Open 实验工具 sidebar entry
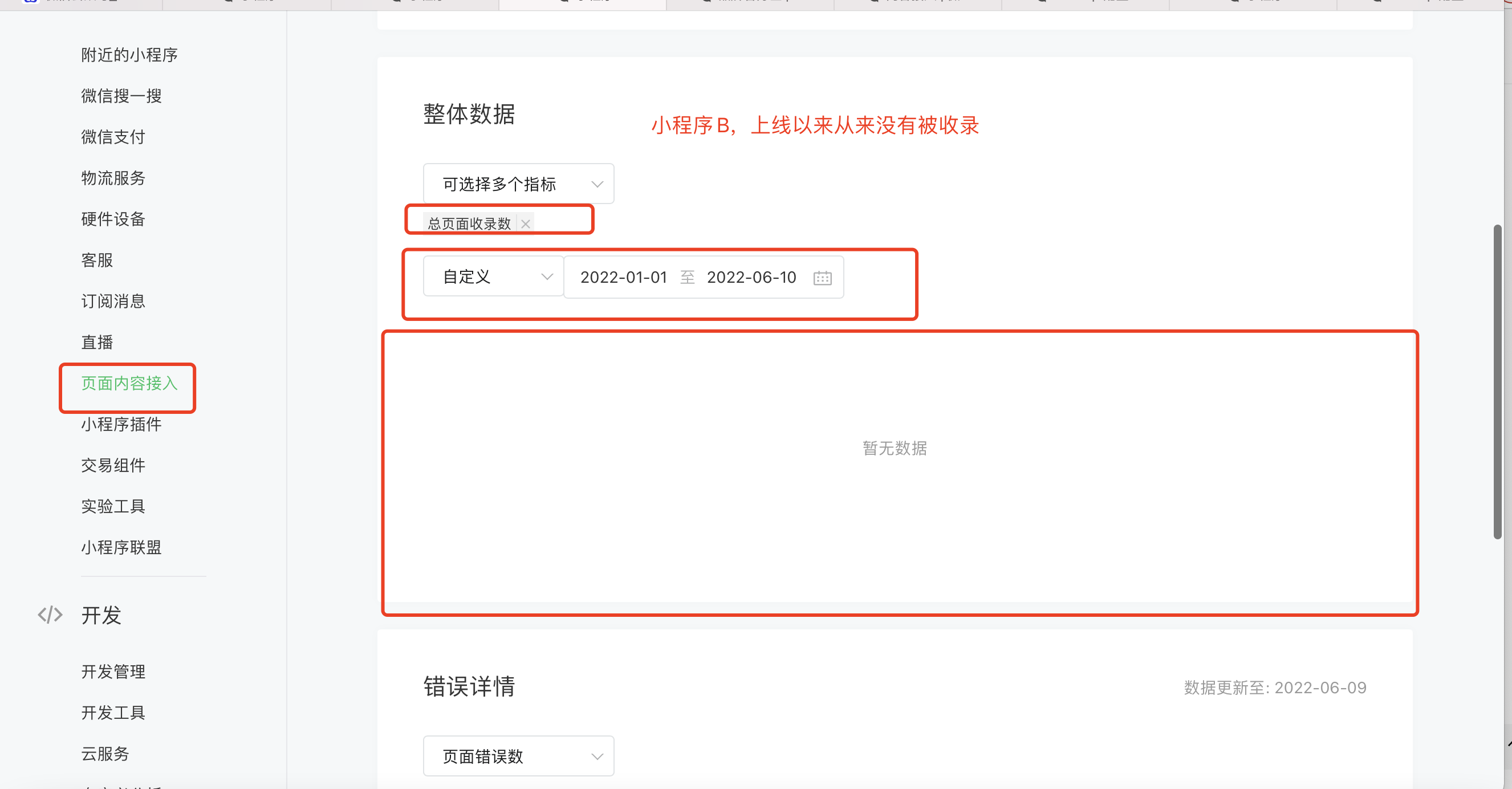 click(113, 507)
